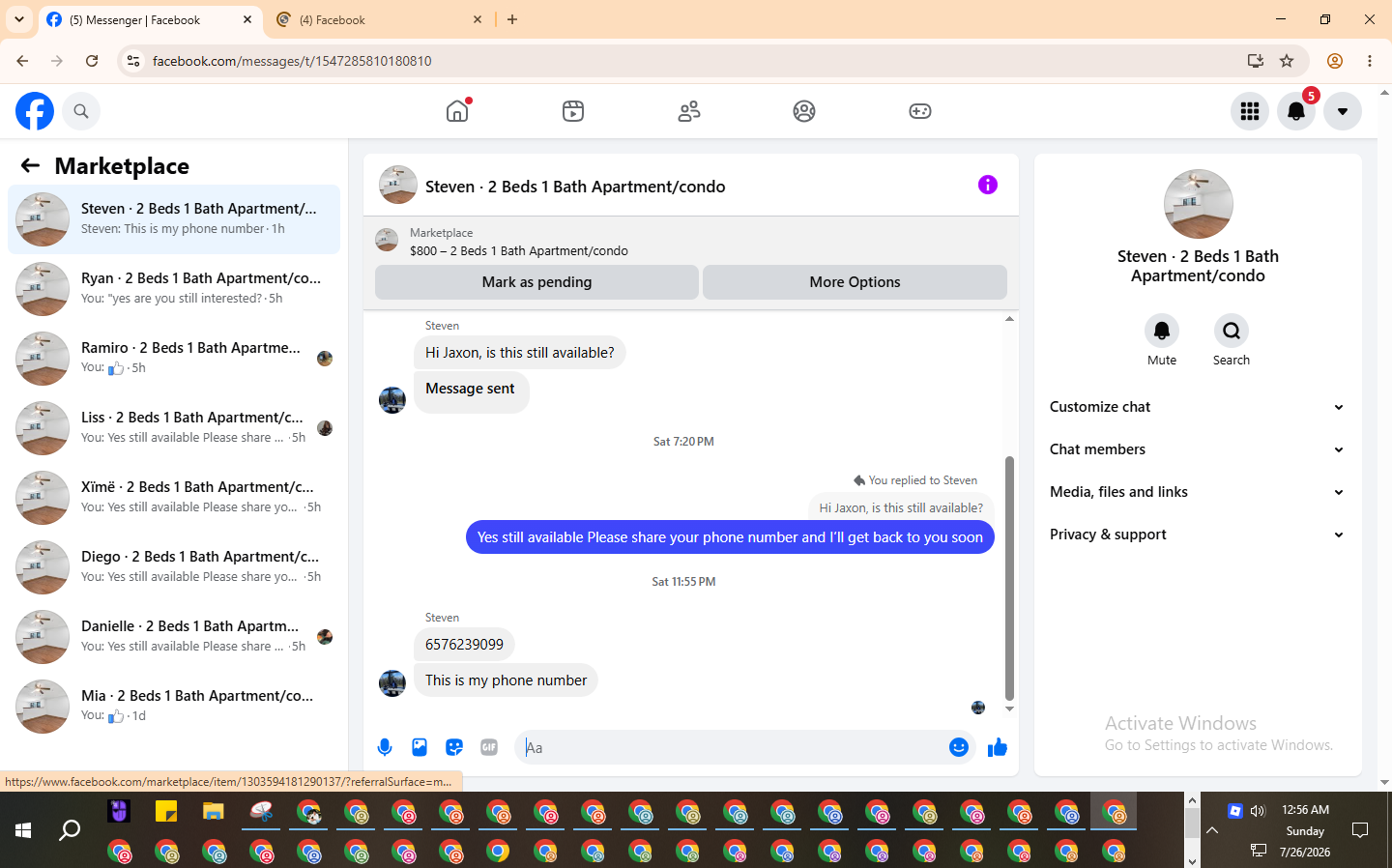
Task: Open the account dropdown arrow
Action: pos(1343,111)
